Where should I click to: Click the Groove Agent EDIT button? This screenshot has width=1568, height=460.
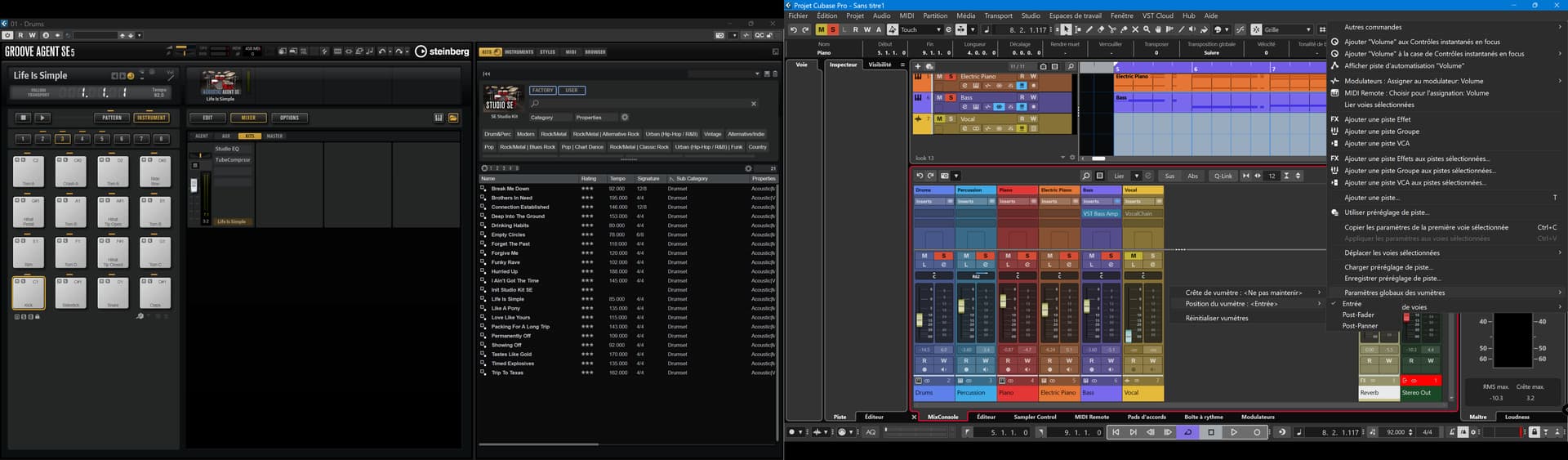[x=207, y=118]
